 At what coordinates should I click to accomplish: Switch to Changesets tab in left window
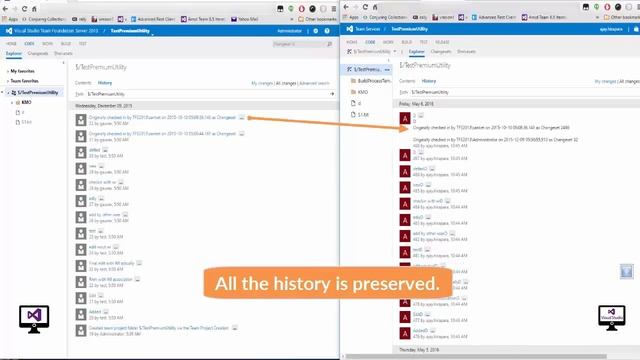click(38, 53)
